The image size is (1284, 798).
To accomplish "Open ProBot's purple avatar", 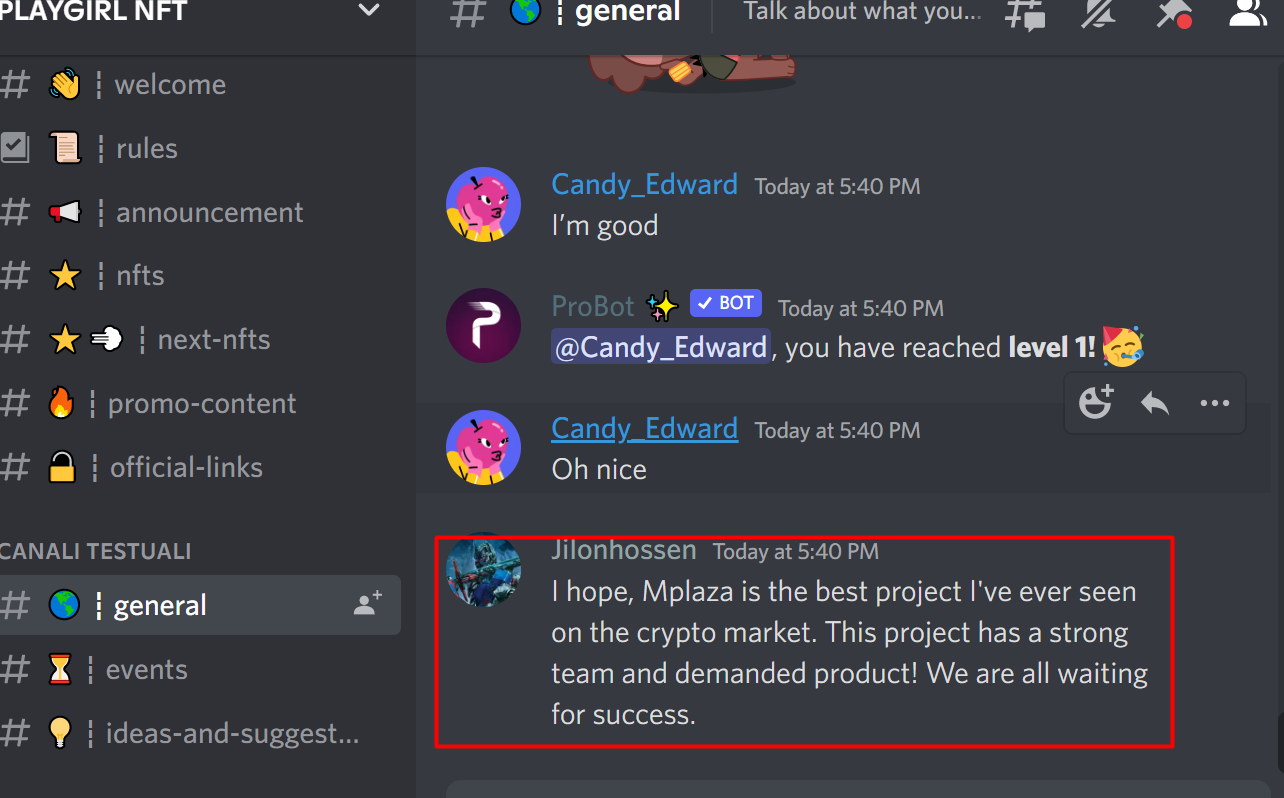I will [x=483, y=326].
